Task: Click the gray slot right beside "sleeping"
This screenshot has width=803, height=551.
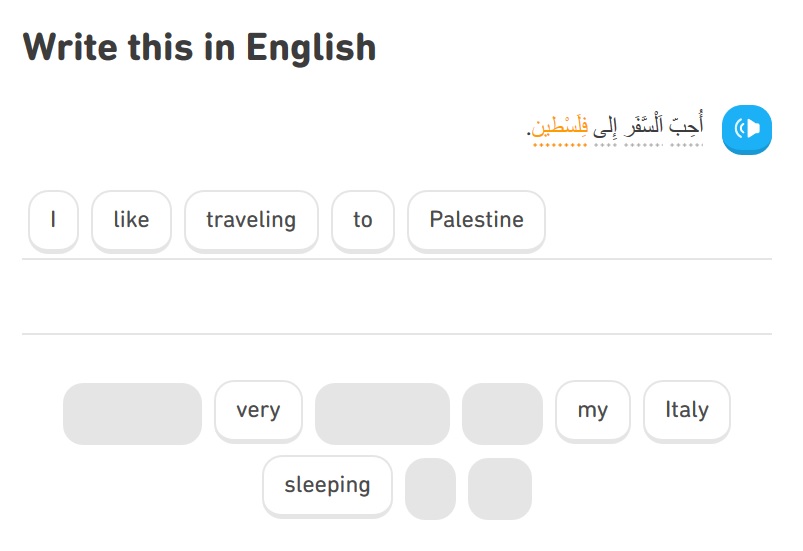Action: tap(430, 489)
